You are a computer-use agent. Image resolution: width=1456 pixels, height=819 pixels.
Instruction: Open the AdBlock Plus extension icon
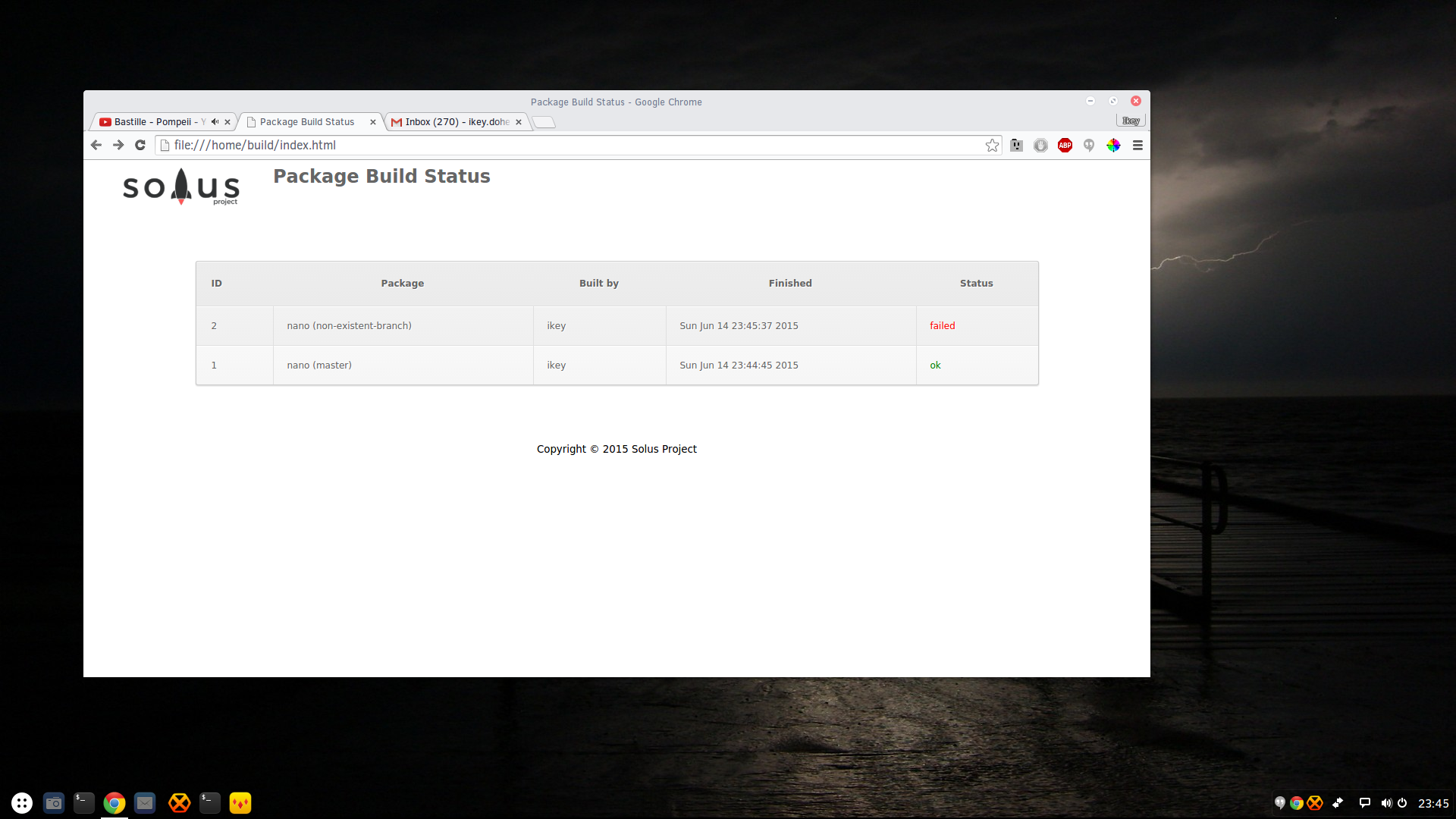1065,145
